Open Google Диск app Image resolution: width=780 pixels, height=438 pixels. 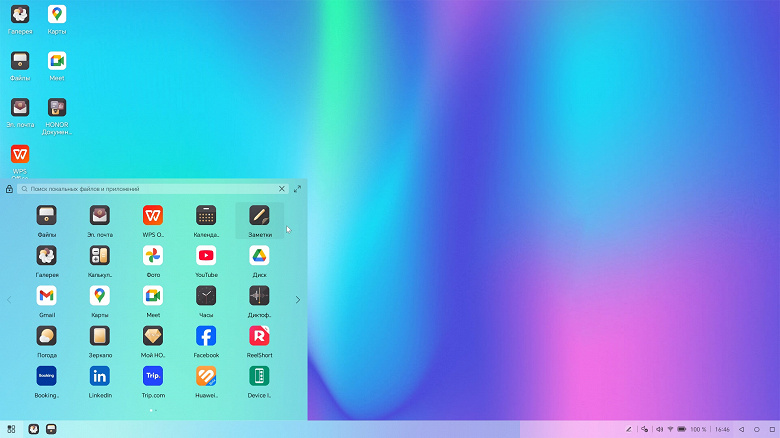pos(259,256)
